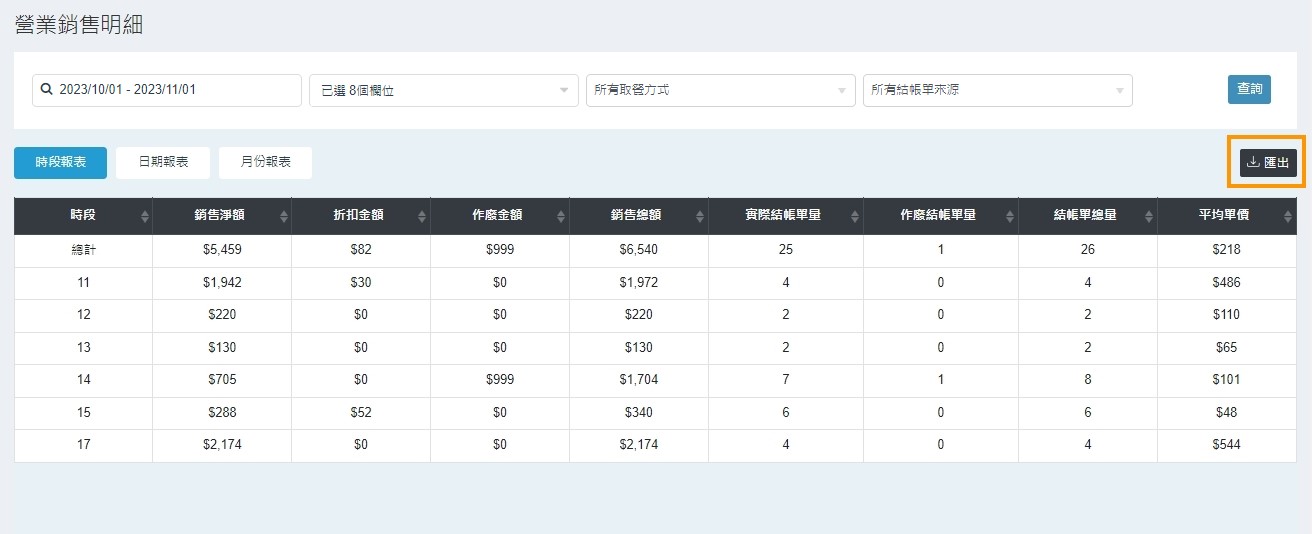1312x534 pixels.
Task: Sort table by 銷售淨額 column arrows
Action: 283,217
